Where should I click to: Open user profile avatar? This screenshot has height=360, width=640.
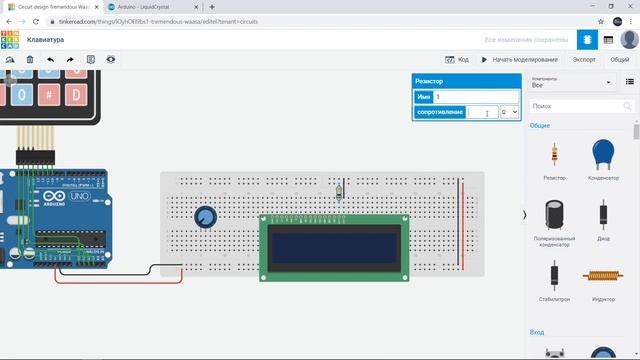pos(629,40)
